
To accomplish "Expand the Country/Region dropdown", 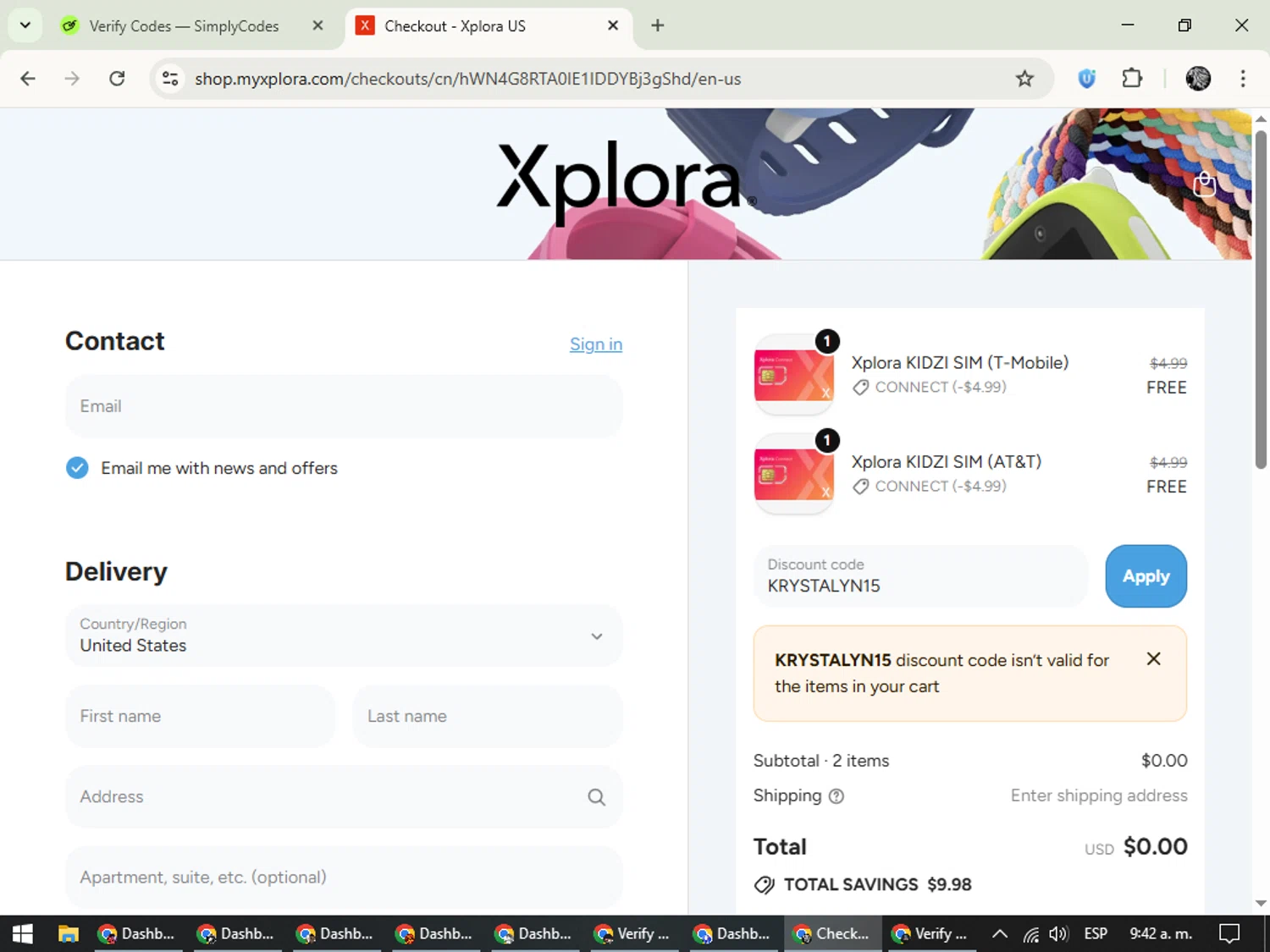I will point(344,636).
